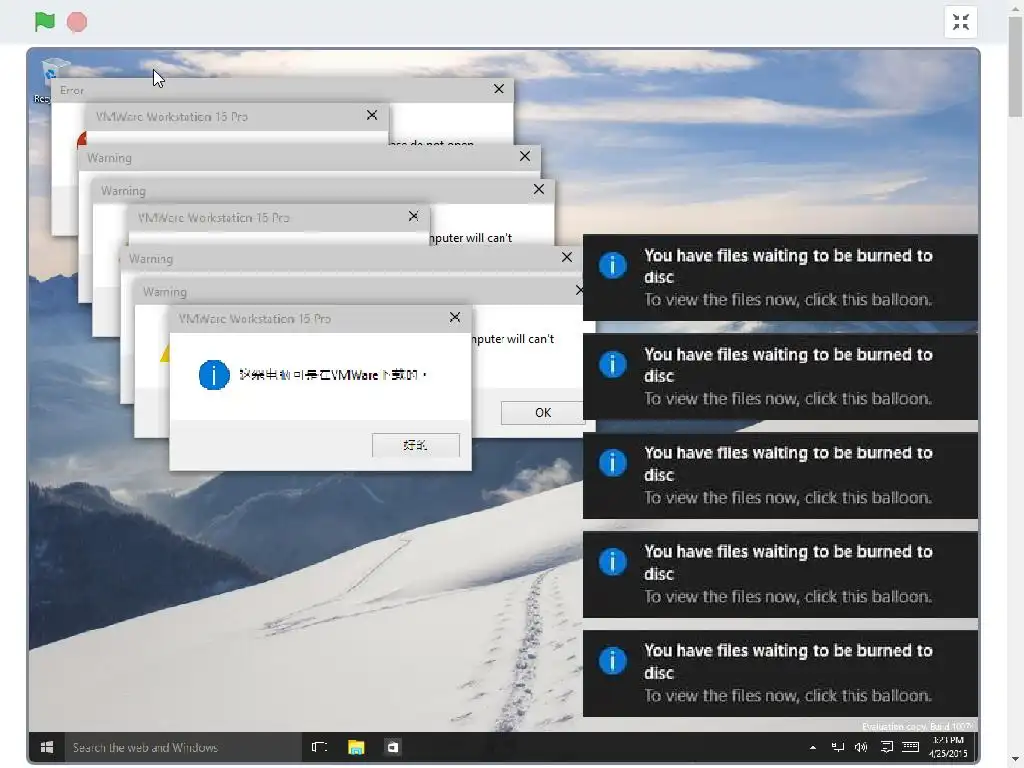Open Action Center notifications icon
The width and height of the screenshot is (1024, 768).
pyautogui.click(x=886, y=747)
